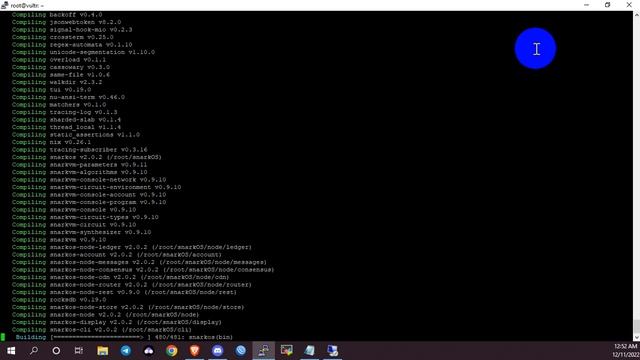Click the 'Compiling walkdir' line

coord(57,82)
